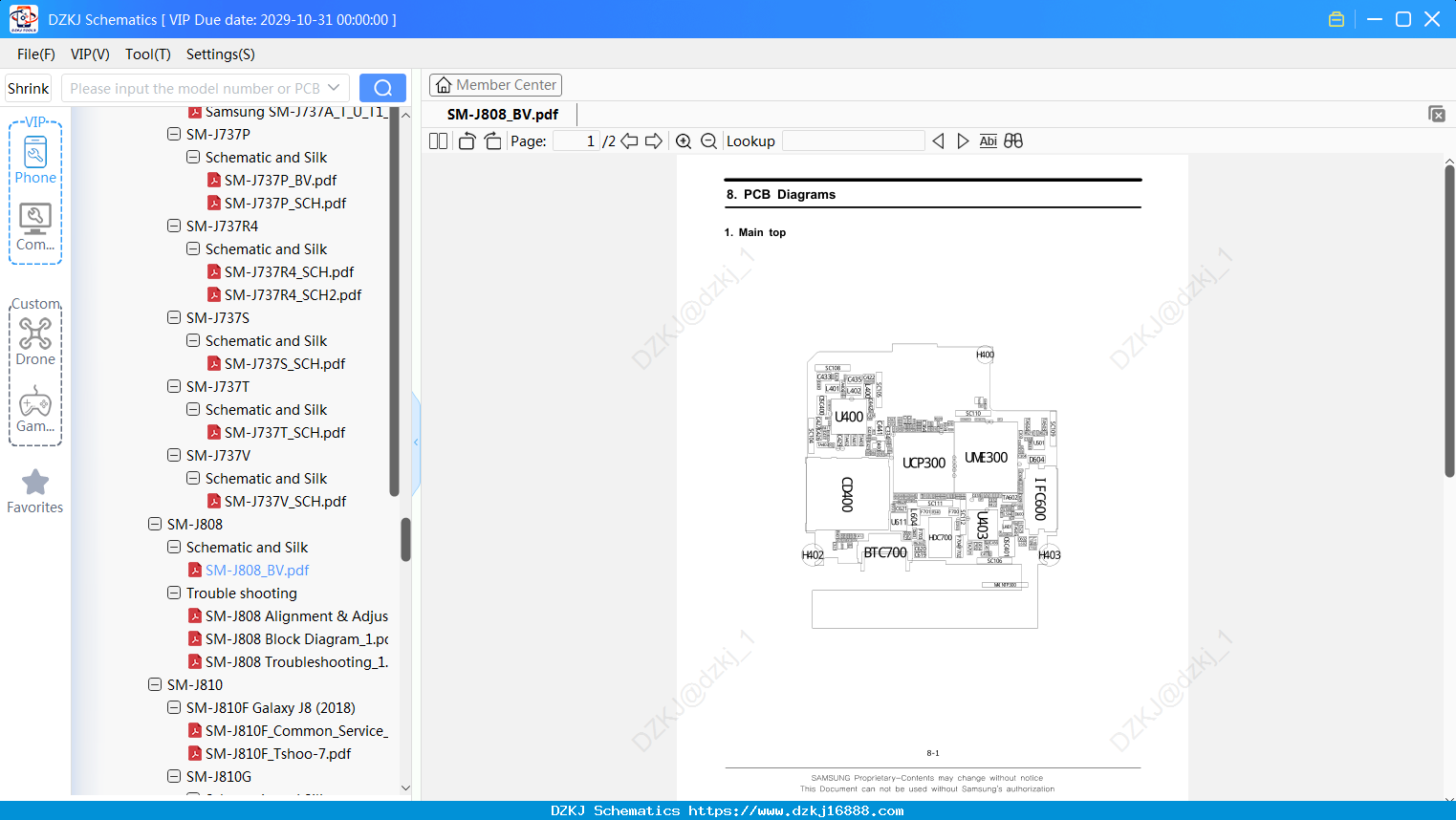Collapse the SM-J810G tree node

(174, 776)
